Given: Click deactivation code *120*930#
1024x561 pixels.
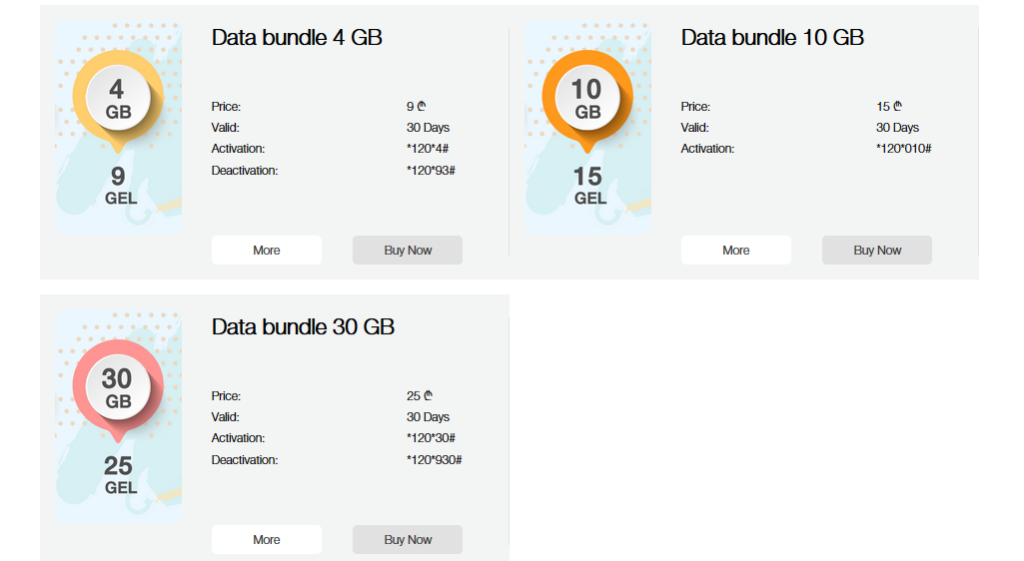Looking at the screenshot, I should point(434,460).
